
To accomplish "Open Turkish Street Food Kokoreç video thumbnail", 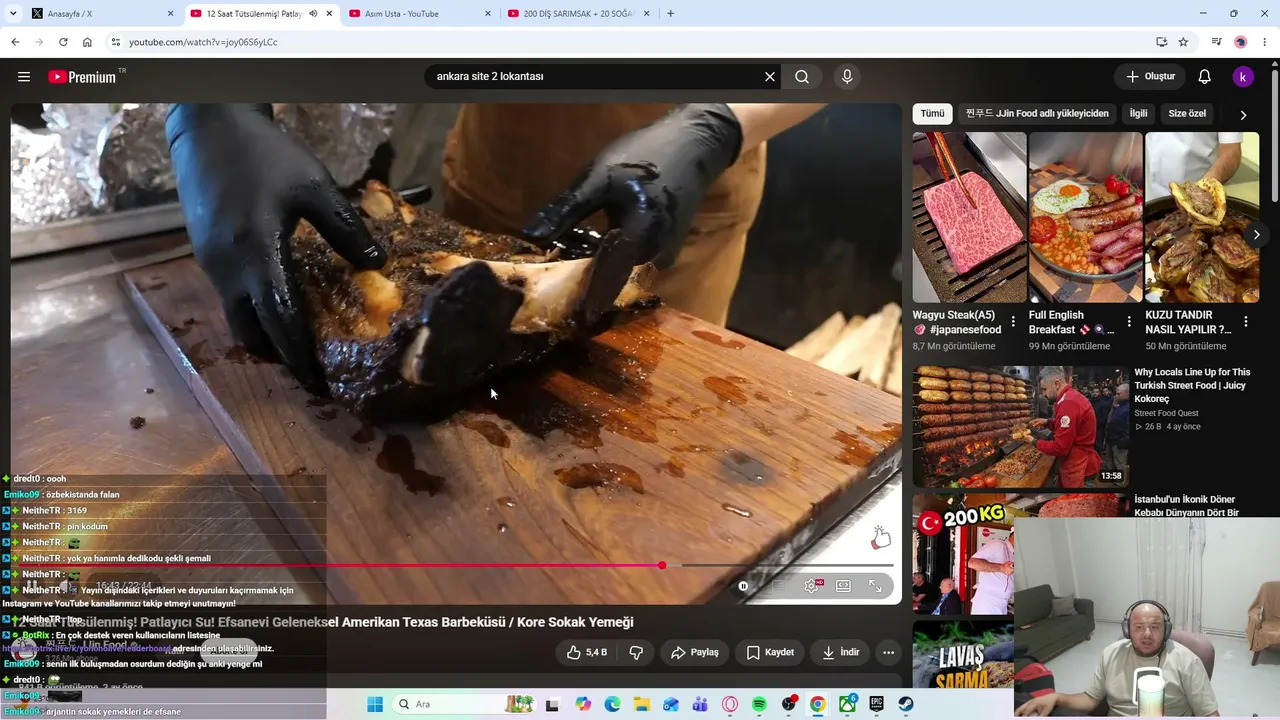I will 1020,427.
